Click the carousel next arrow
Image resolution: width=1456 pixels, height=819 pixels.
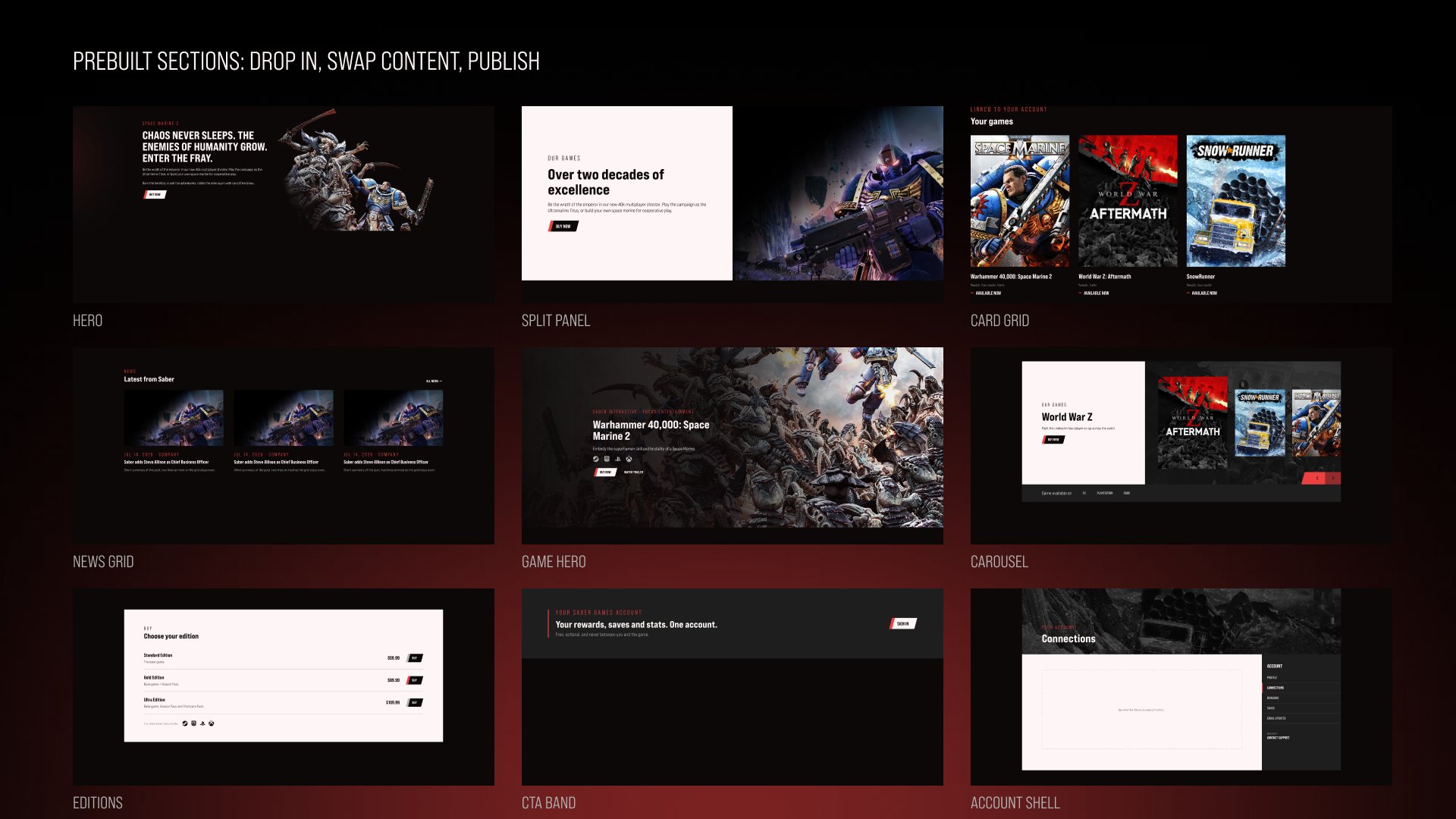pos(1333,479)
